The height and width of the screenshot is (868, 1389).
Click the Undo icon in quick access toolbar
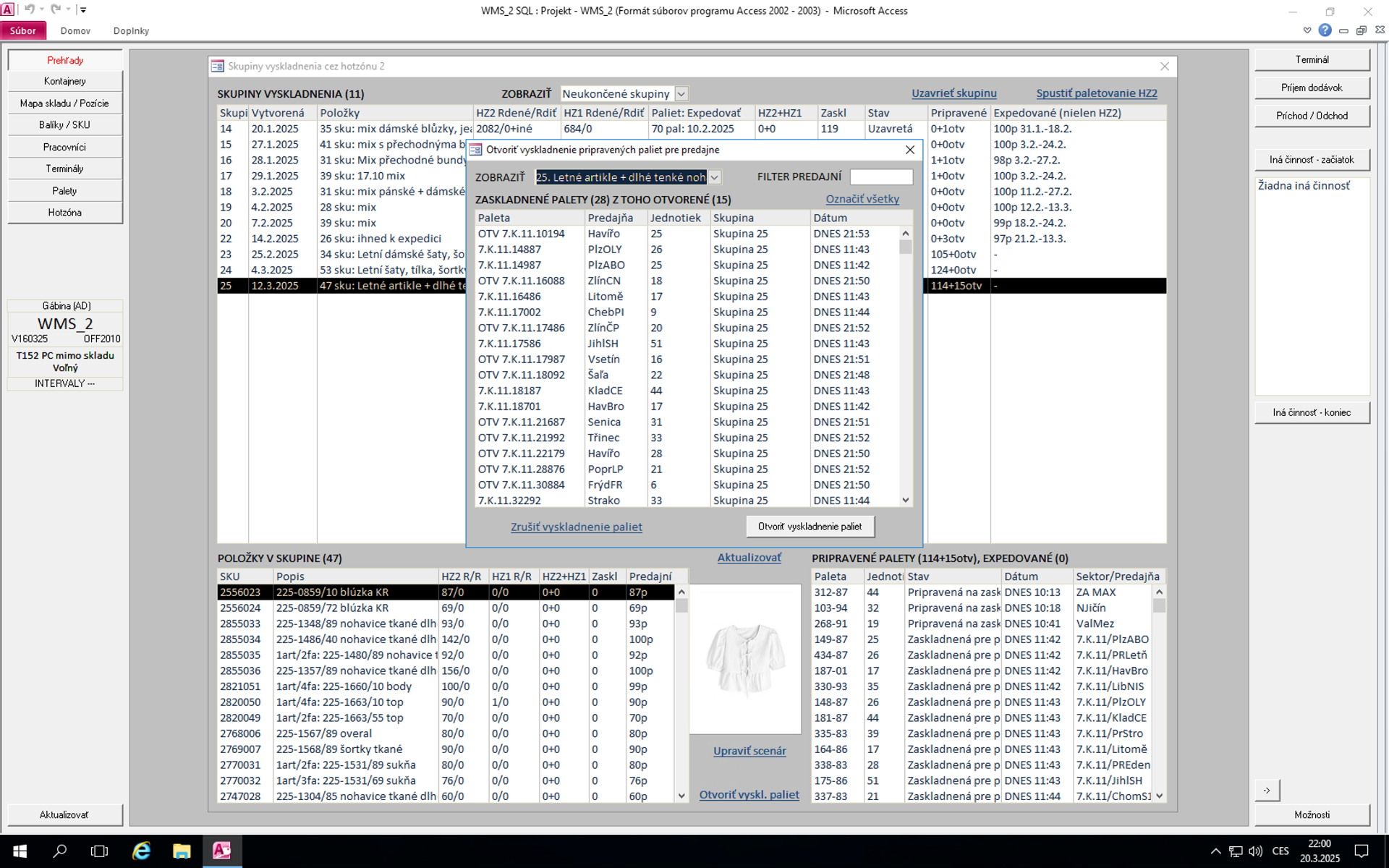[x=29, y=9]
